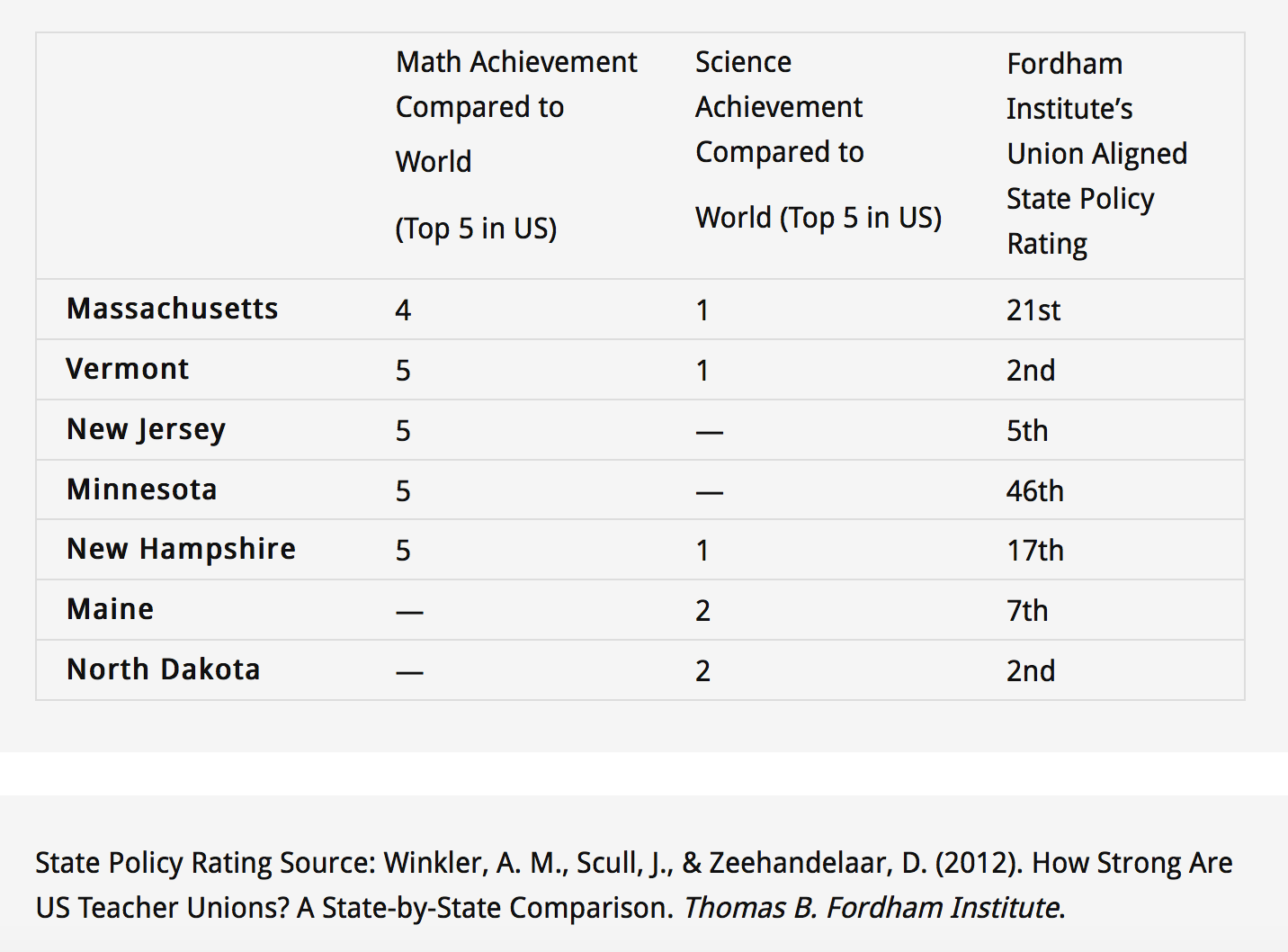Click the New Jersey row label
The image size is (1288, 952).
[x=146, y=429]
